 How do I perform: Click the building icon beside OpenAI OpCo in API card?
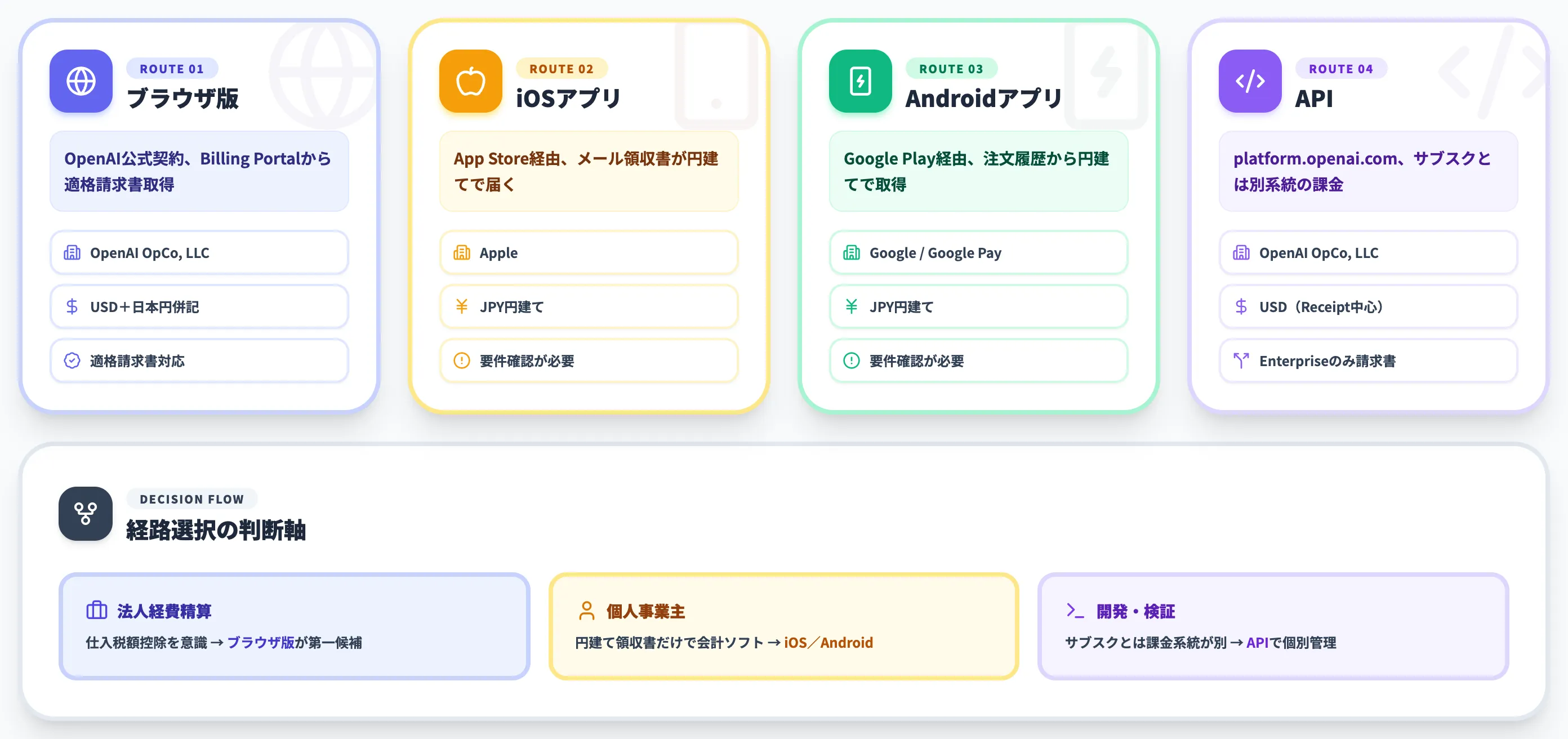pyautogui.click(x=1241, y=253)
